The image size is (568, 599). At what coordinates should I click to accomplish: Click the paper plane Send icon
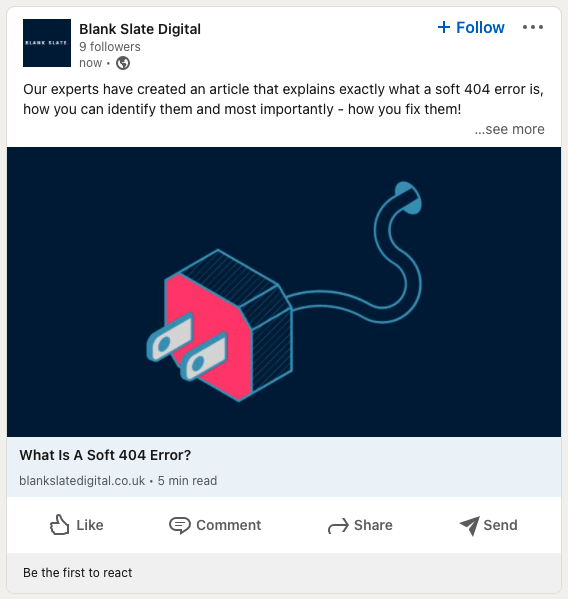[469, 526]
